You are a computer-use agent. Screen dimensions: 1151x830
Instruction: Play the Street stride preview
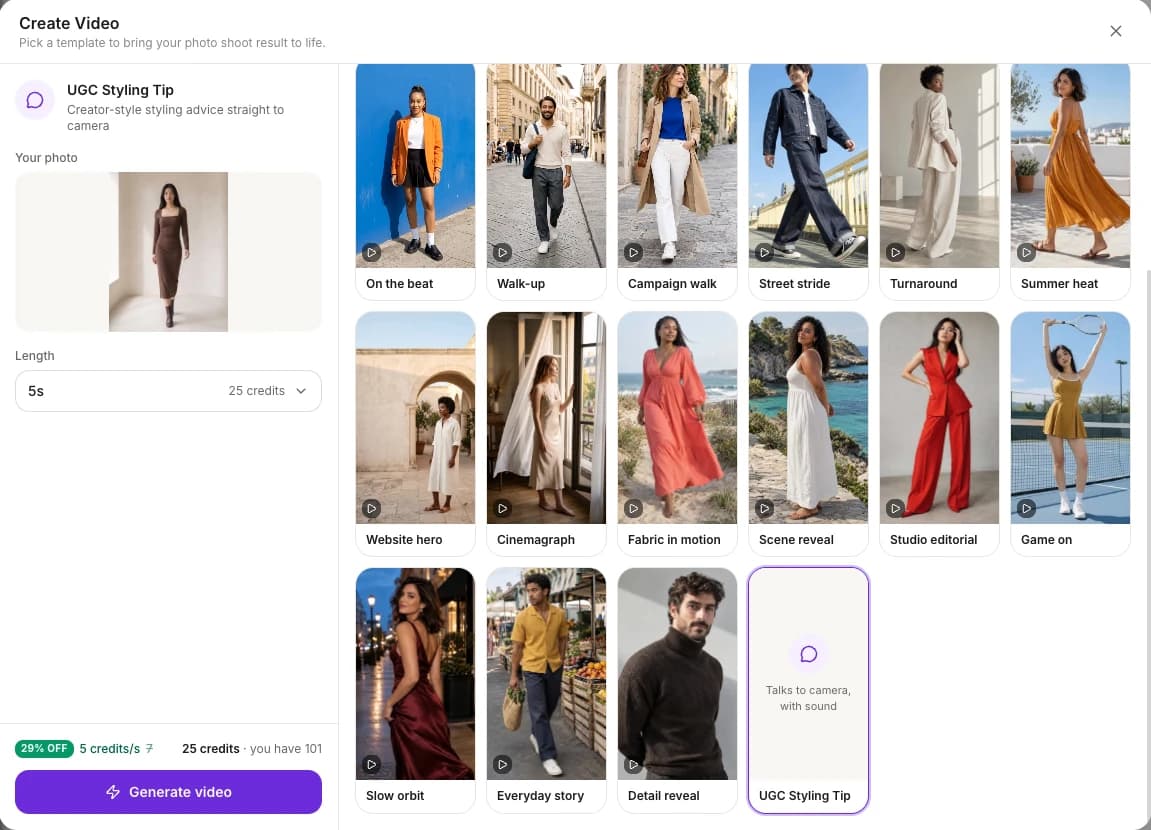click(x=764, y=252)
